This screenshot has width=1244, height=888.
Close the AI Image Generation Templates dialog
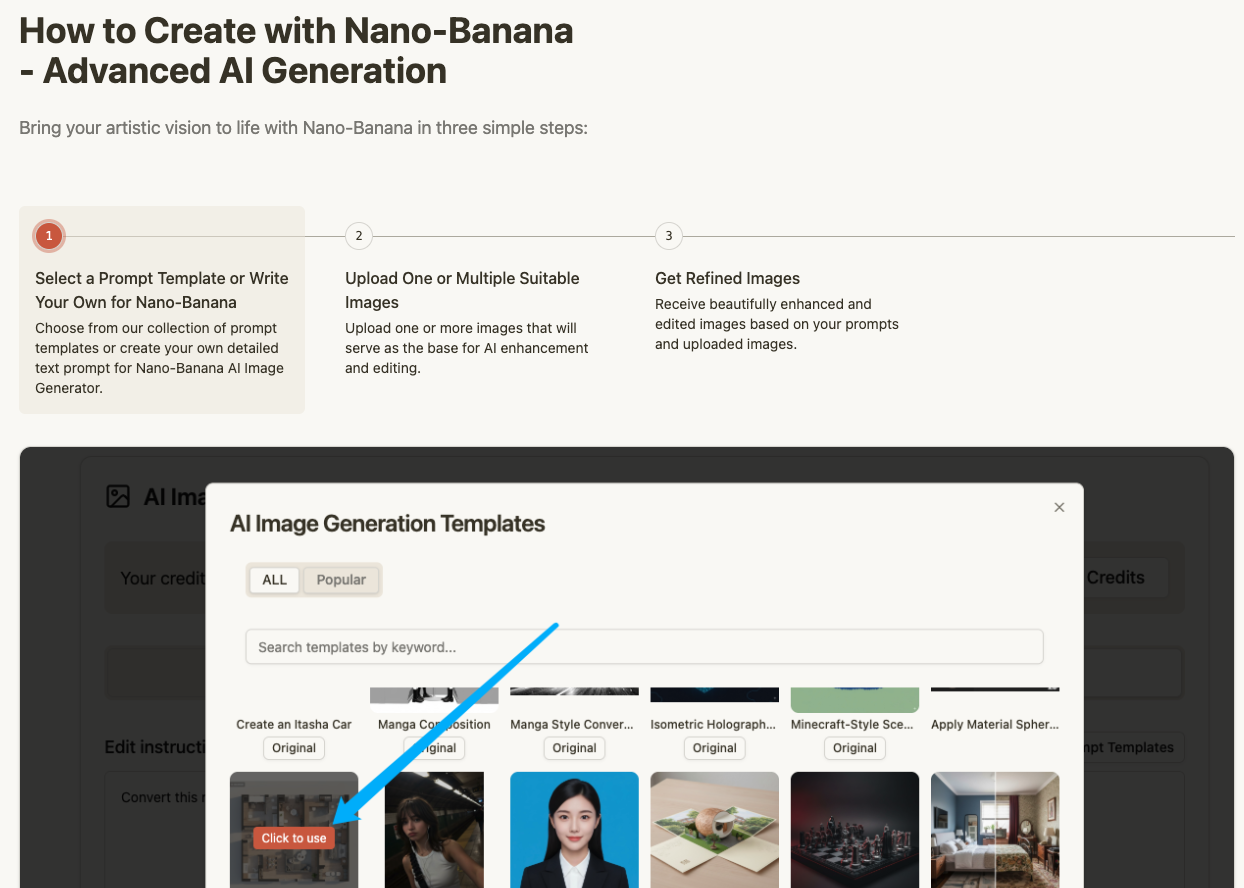click(1059, 507)
